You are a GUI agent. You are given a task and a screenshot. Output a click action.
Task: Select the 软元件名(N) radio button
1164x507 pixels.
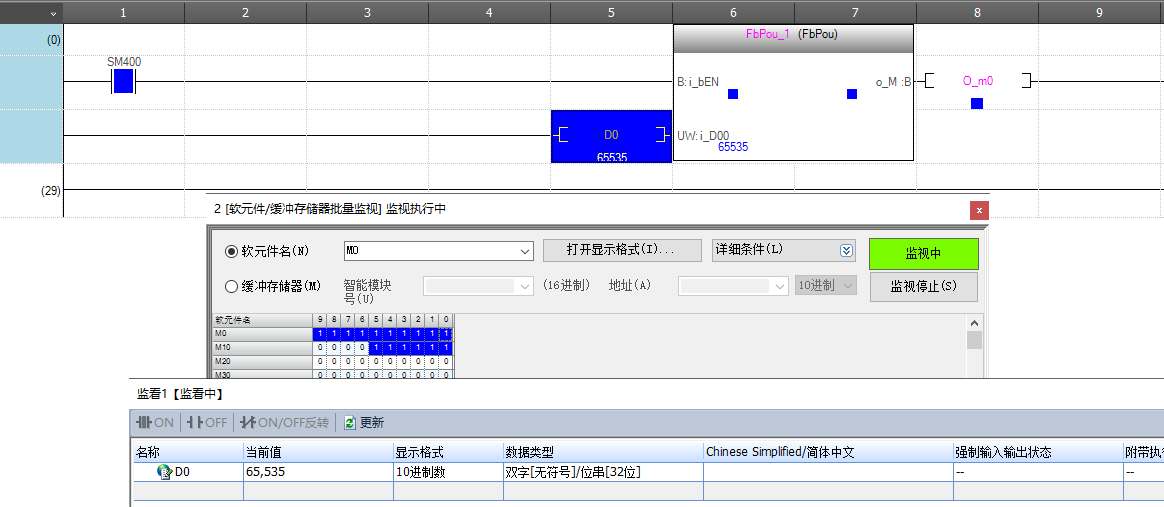point(232,251)
